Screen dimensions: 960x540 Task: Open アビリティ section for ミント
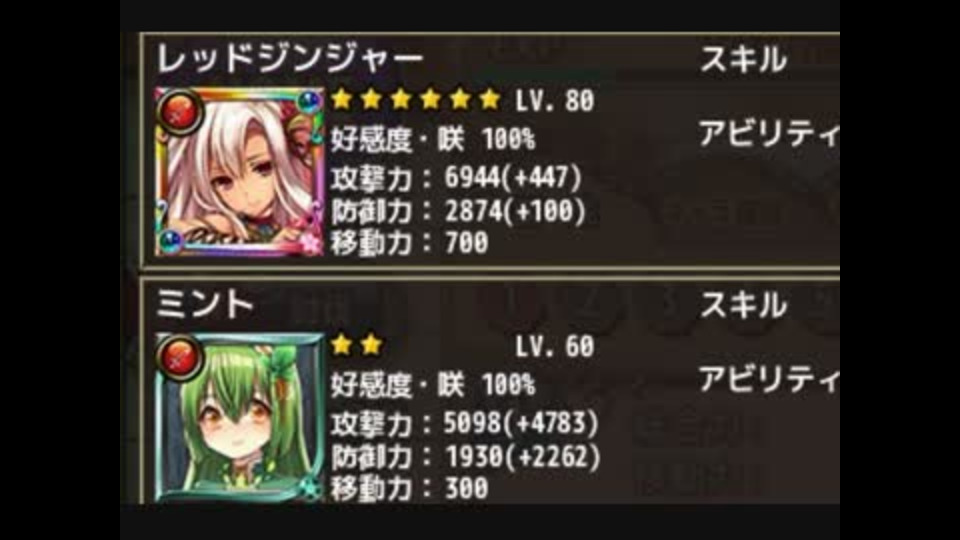coord(769,379)
